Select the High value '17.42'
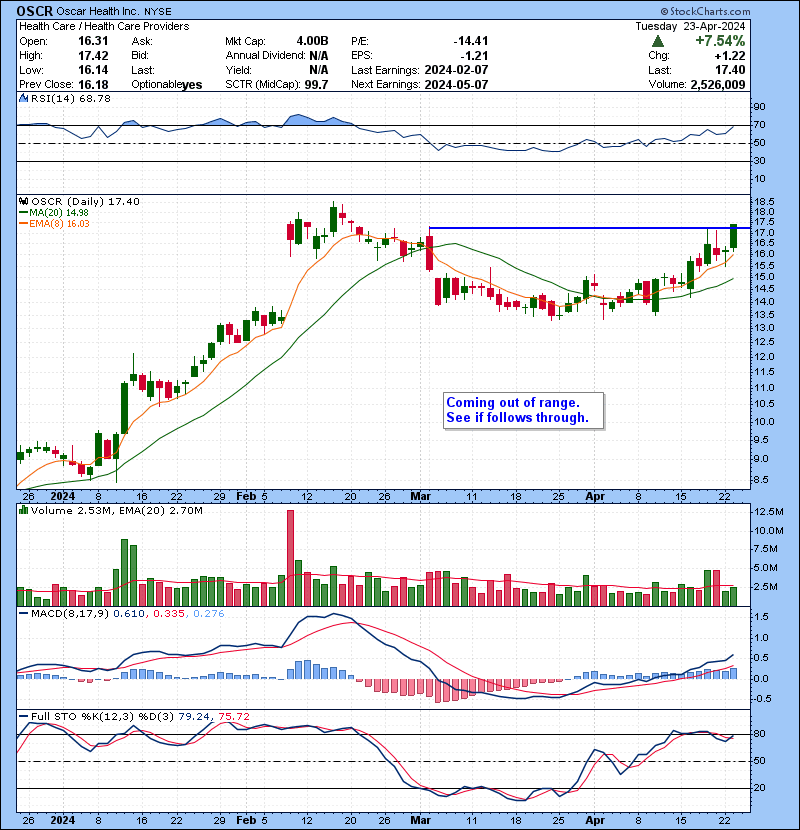Viewport: 800px width, 830px height. point(93,56)
